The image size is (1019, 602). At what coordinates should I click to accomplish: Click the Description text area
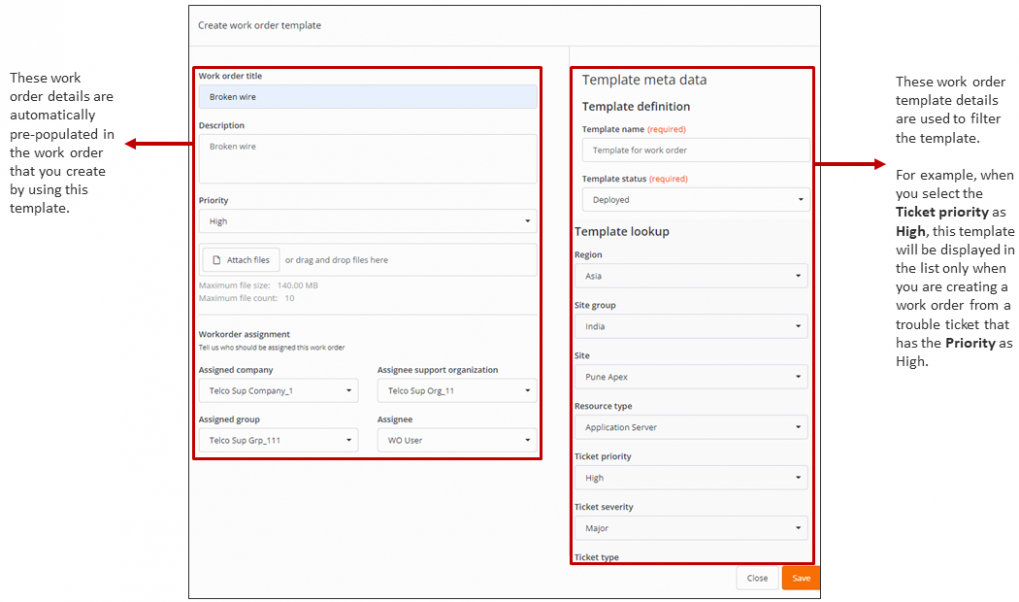point(368,159)
